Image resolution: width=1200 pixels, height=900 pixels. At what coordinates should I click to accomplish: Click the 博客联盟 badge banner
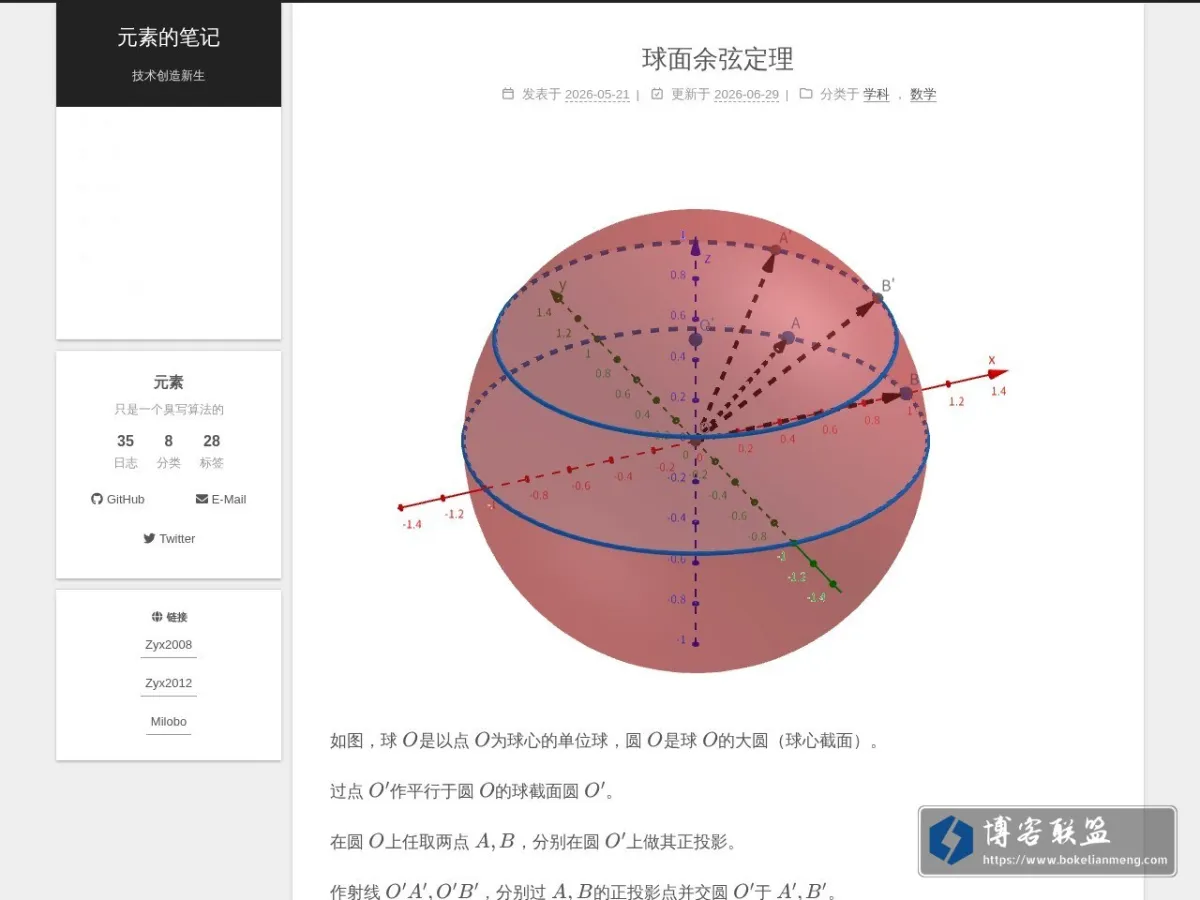(x=1047, y=841)
